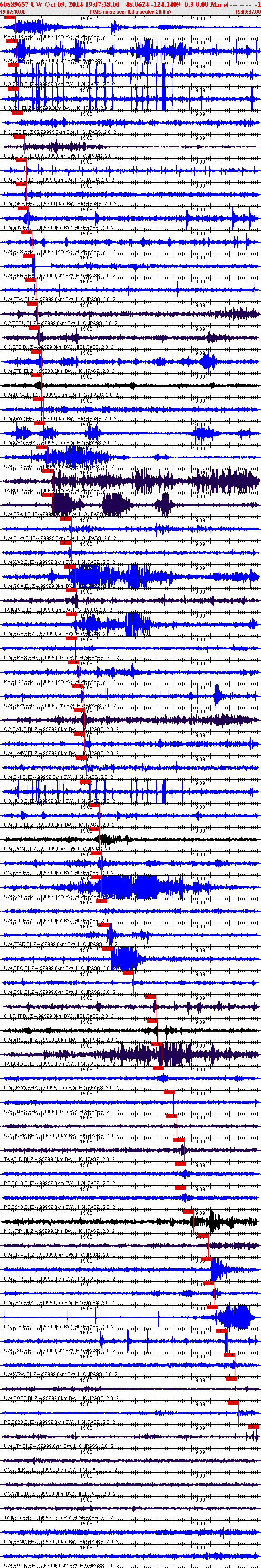Select the UW ELL EHZ station label
261x1568 pixels.
[60, 920]
